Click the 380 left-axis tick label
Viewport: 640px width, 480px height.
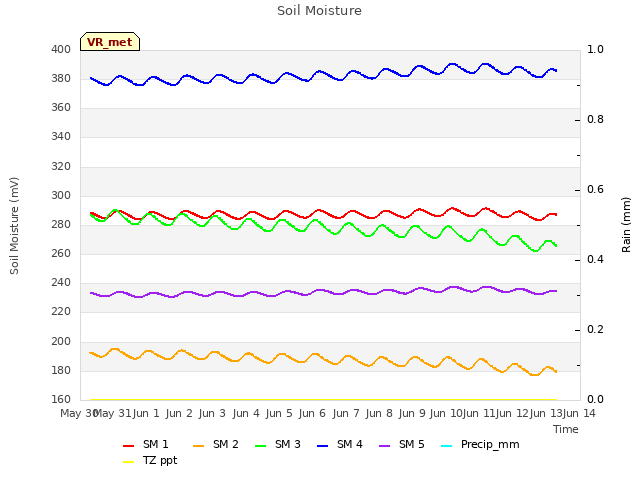pyautogui.click(x=61, y=78)
